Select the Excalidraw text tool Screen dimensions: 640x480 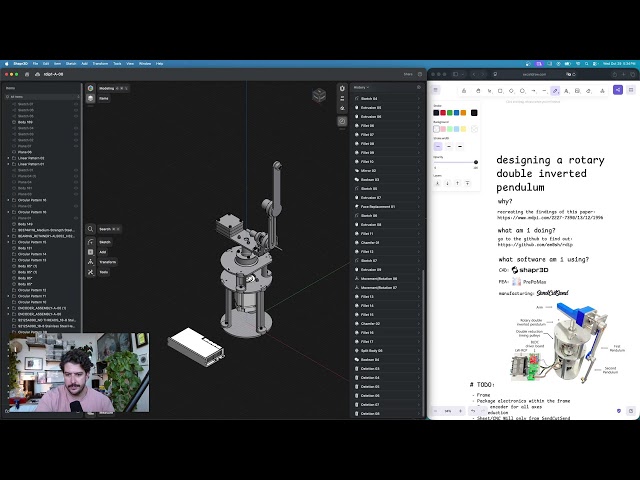[x=566, y=91]
